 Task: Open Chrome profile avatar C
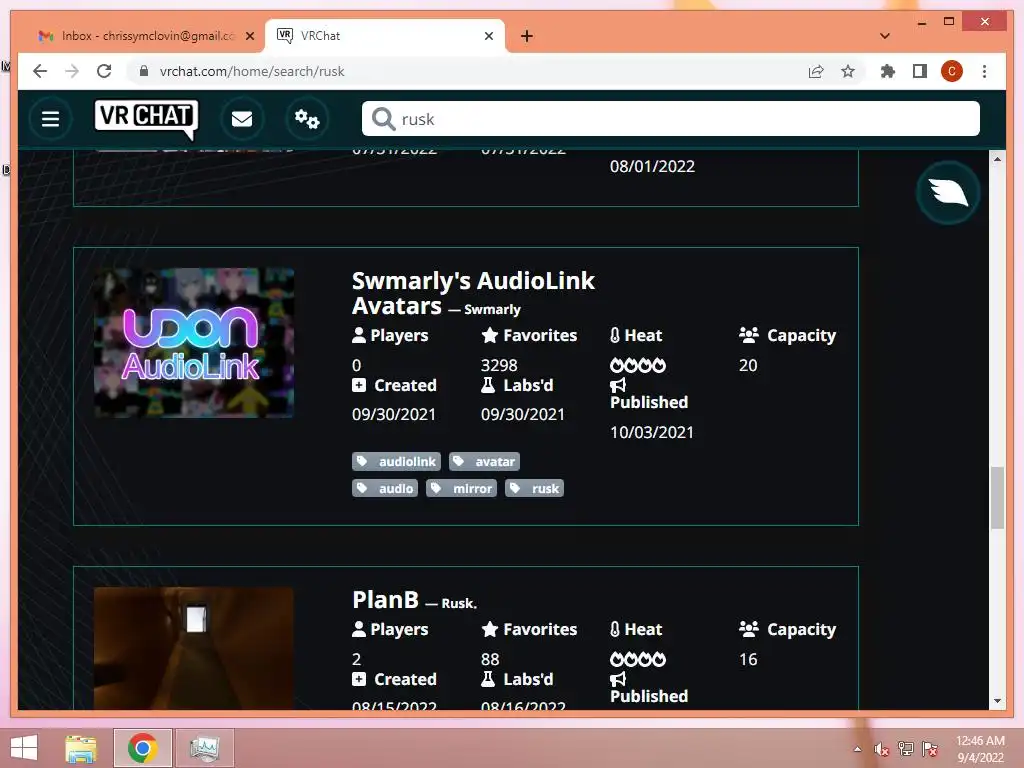coord(952,71)
